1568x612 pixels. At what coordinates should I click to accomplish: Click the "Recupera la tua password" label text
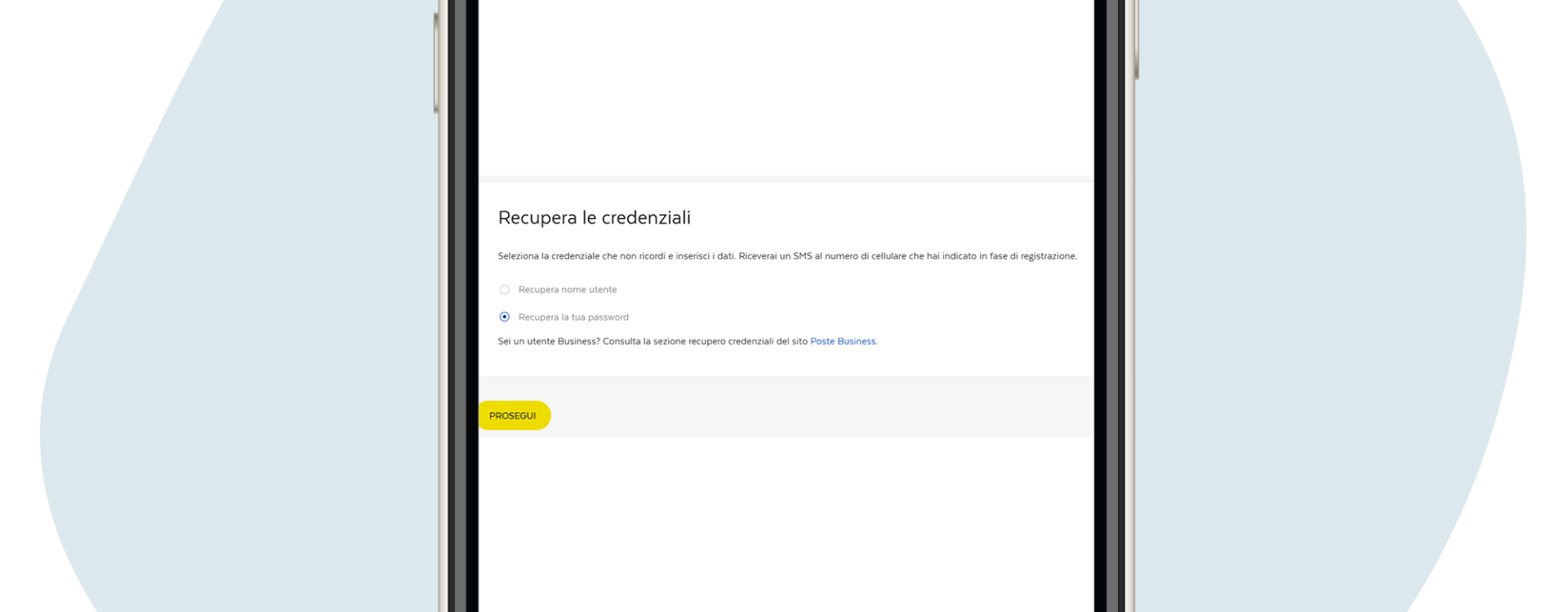point(573,317)
